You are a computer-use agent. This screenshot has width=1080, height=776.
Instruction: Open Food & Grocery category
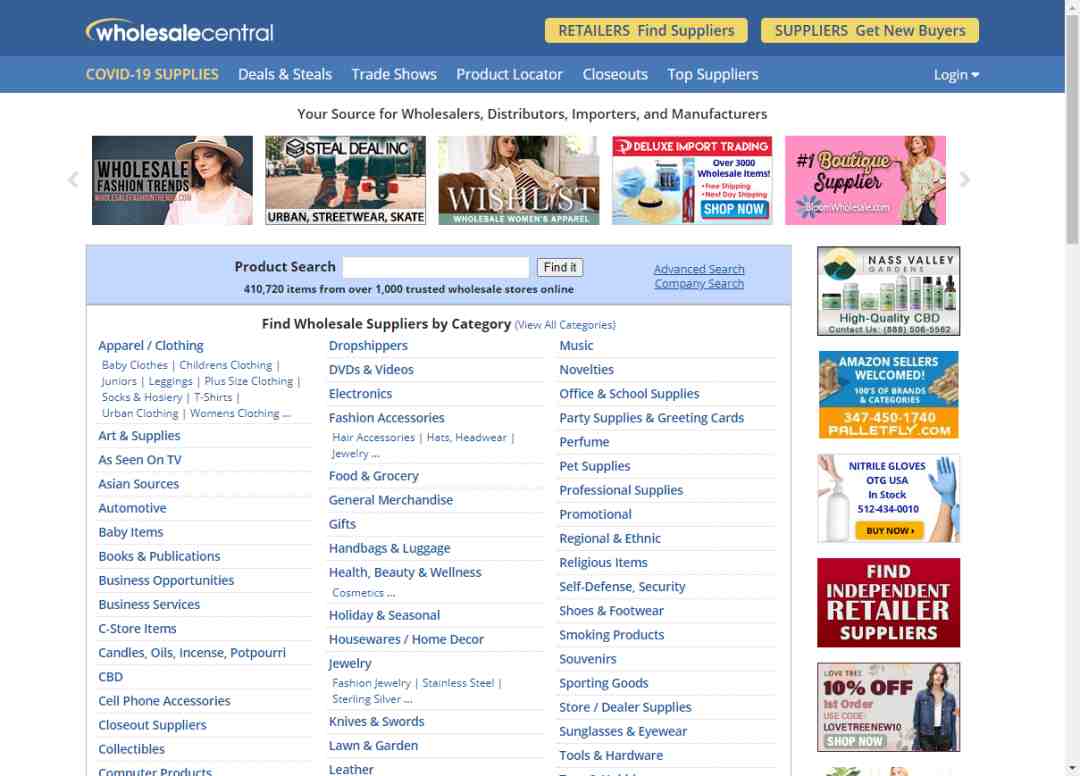[x=373, y=476]
